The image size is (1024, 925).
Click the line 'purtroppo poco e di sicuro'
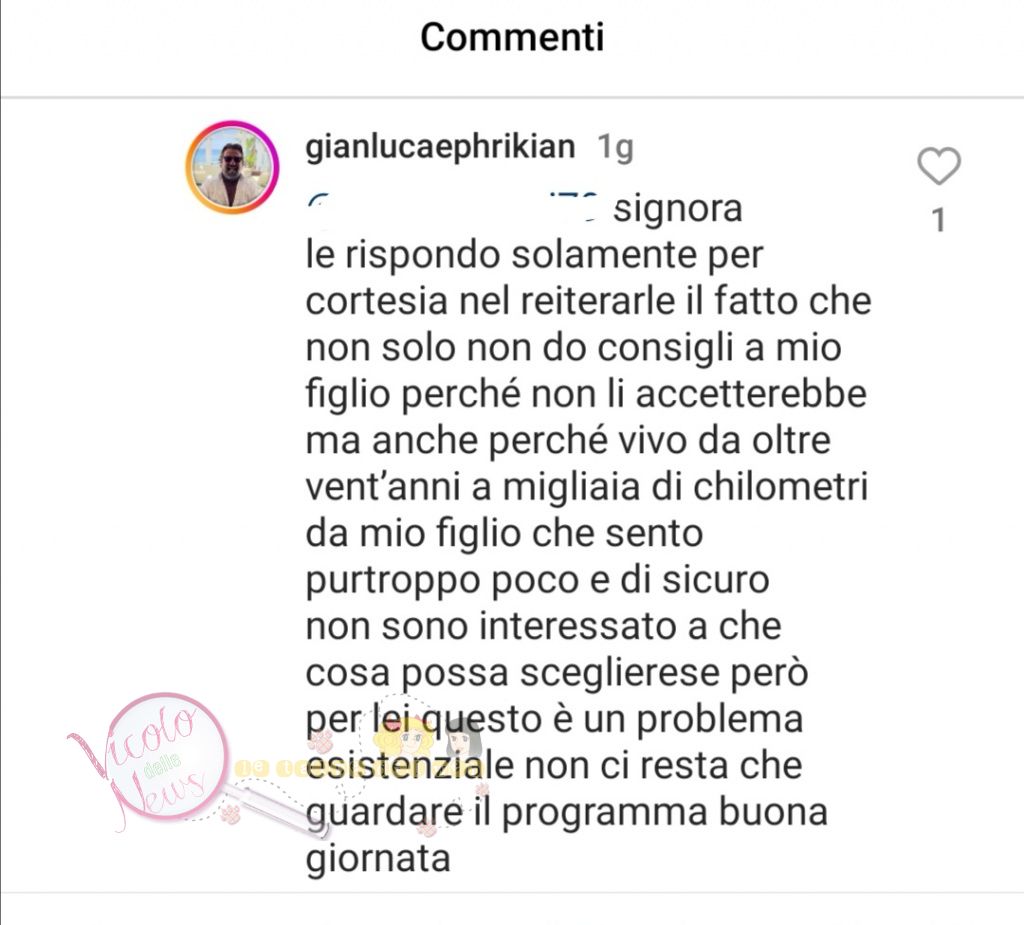(x=537, y=581)
